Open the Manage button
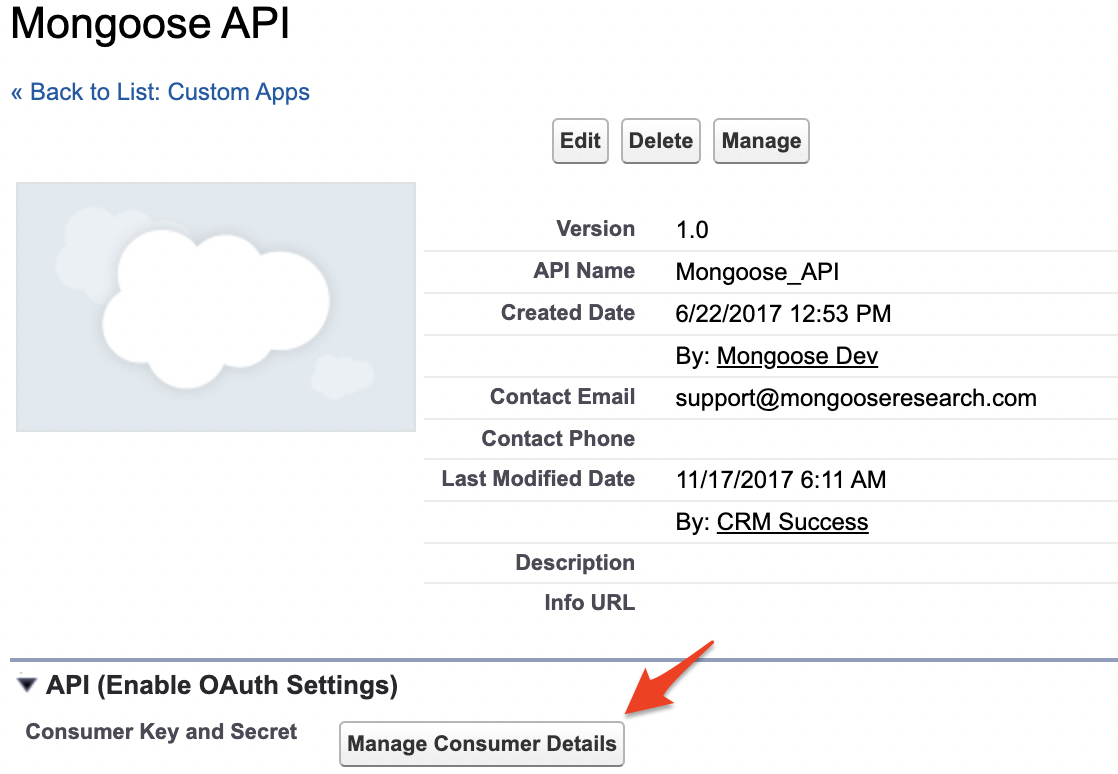This screenshot has width=1118, height=774. click(x=761, y=141)
